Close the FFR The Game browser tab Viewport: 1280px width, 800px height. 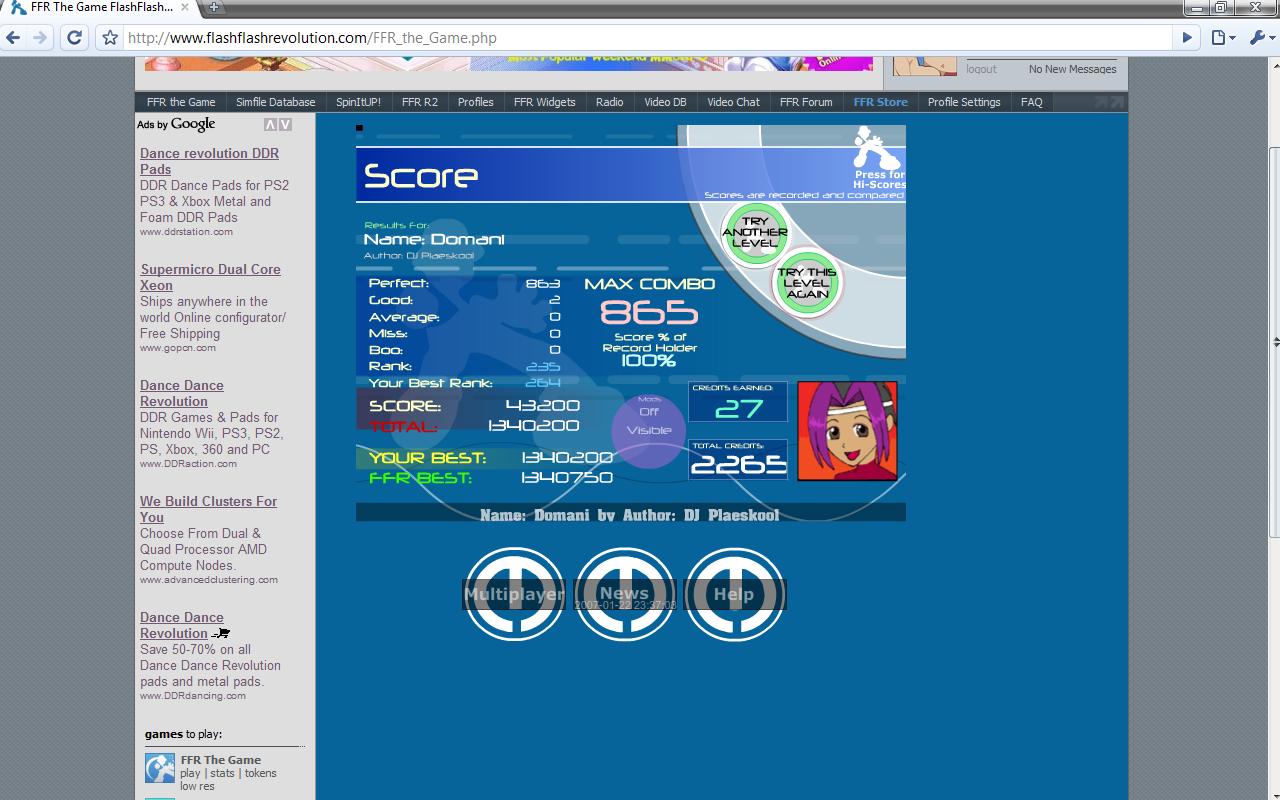(184, 7)
